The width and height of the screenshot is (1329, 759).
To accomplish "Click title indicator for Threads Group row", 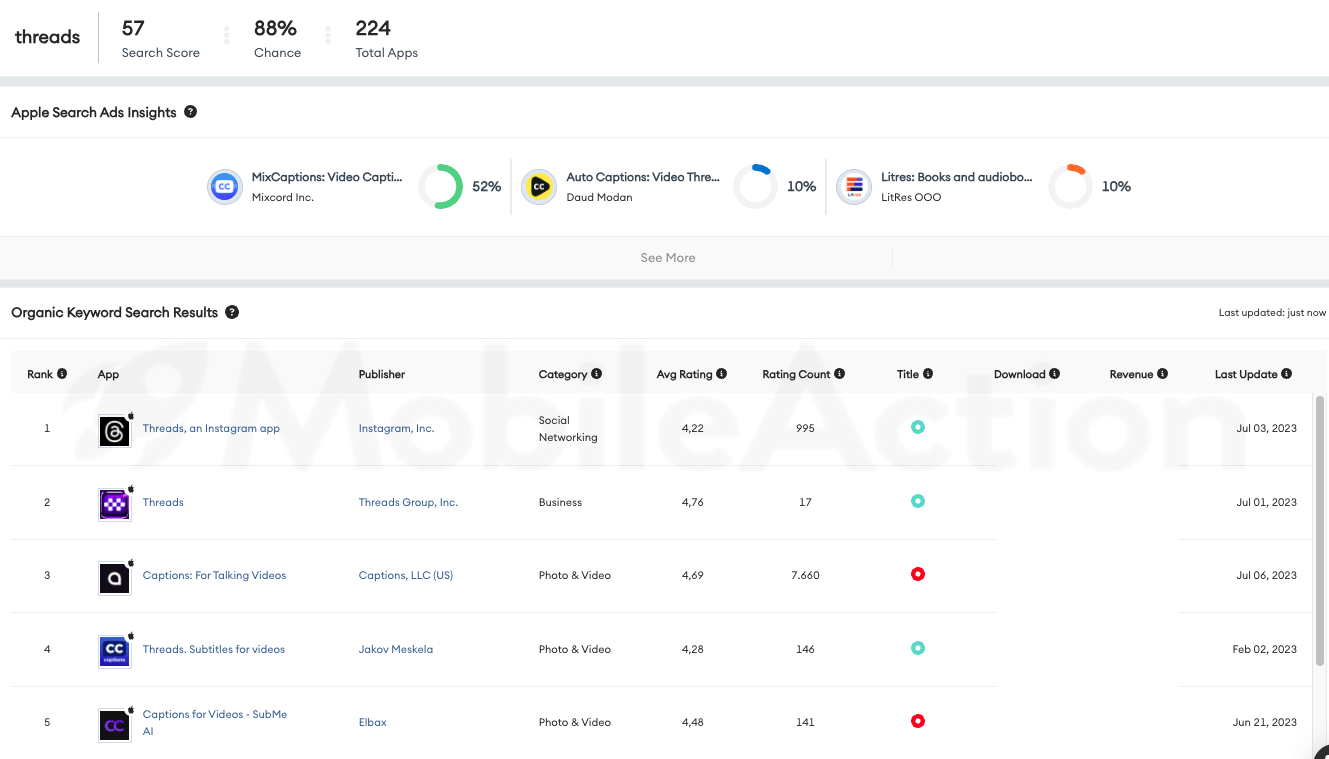I will click(918, 501).
